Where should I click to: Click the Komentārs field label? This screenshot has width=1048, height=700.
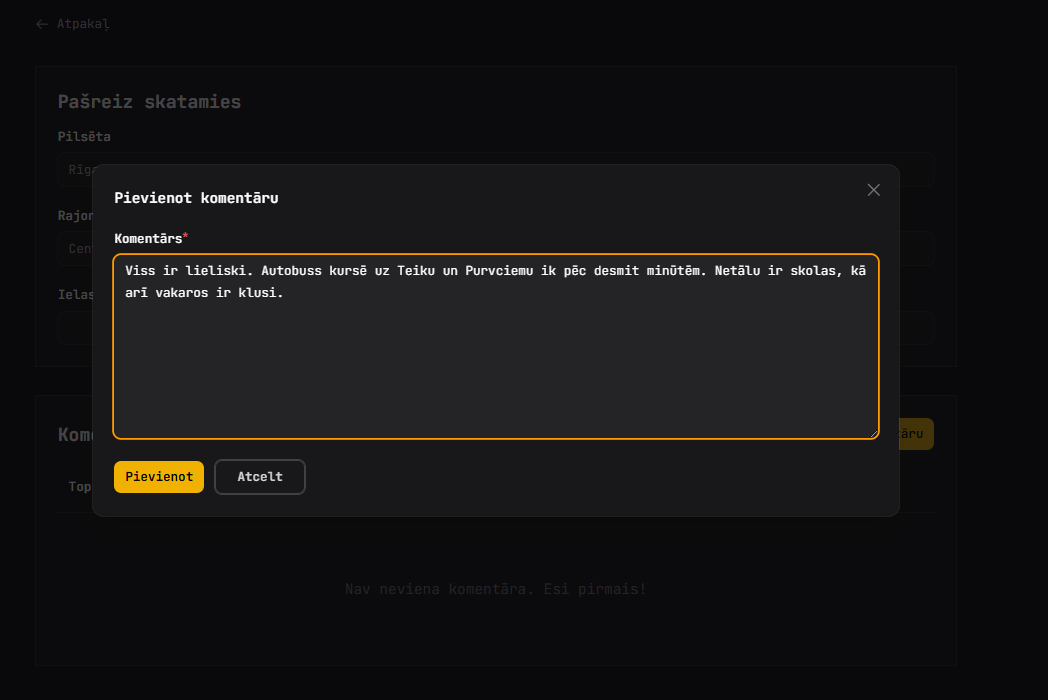(x=147, y=238)
